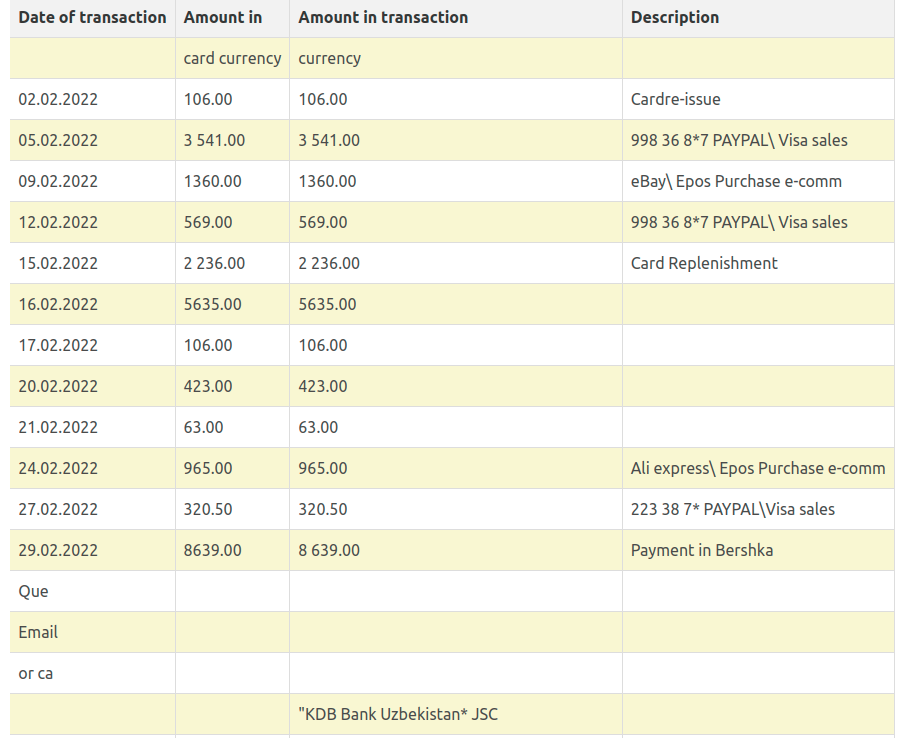Select the 'card currency' subheader cell
Viewport: 898px width, 738px height.
click(232, 58)
